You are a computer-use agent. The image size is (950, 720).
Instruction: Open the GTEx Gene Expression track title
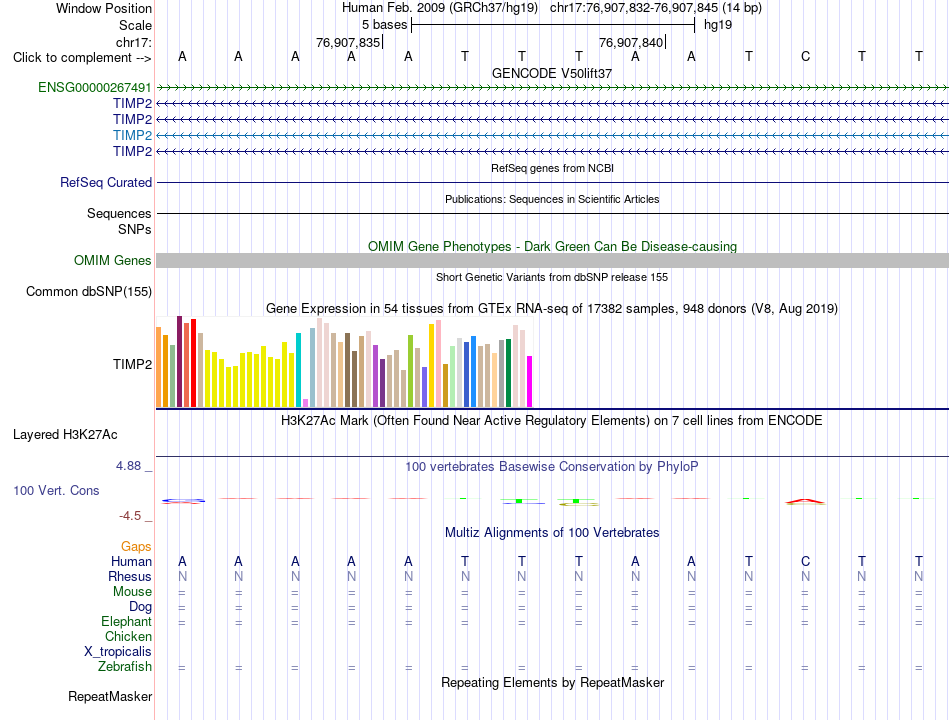click(x=552, y=308)
